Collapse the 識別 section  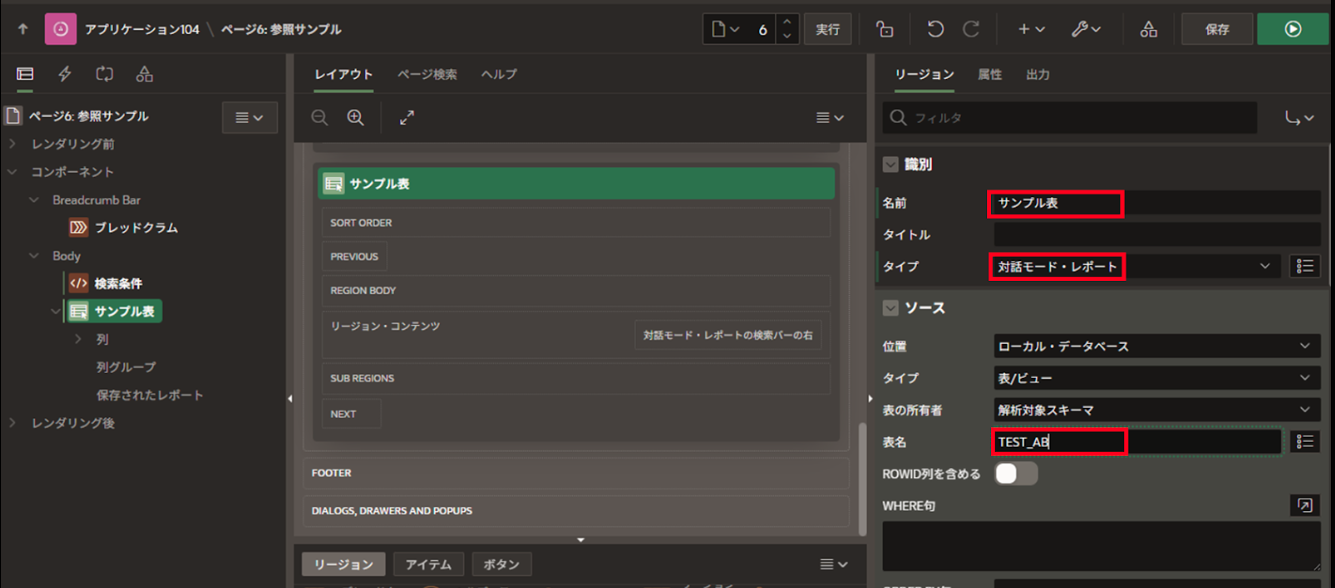(x=890, y=165)
